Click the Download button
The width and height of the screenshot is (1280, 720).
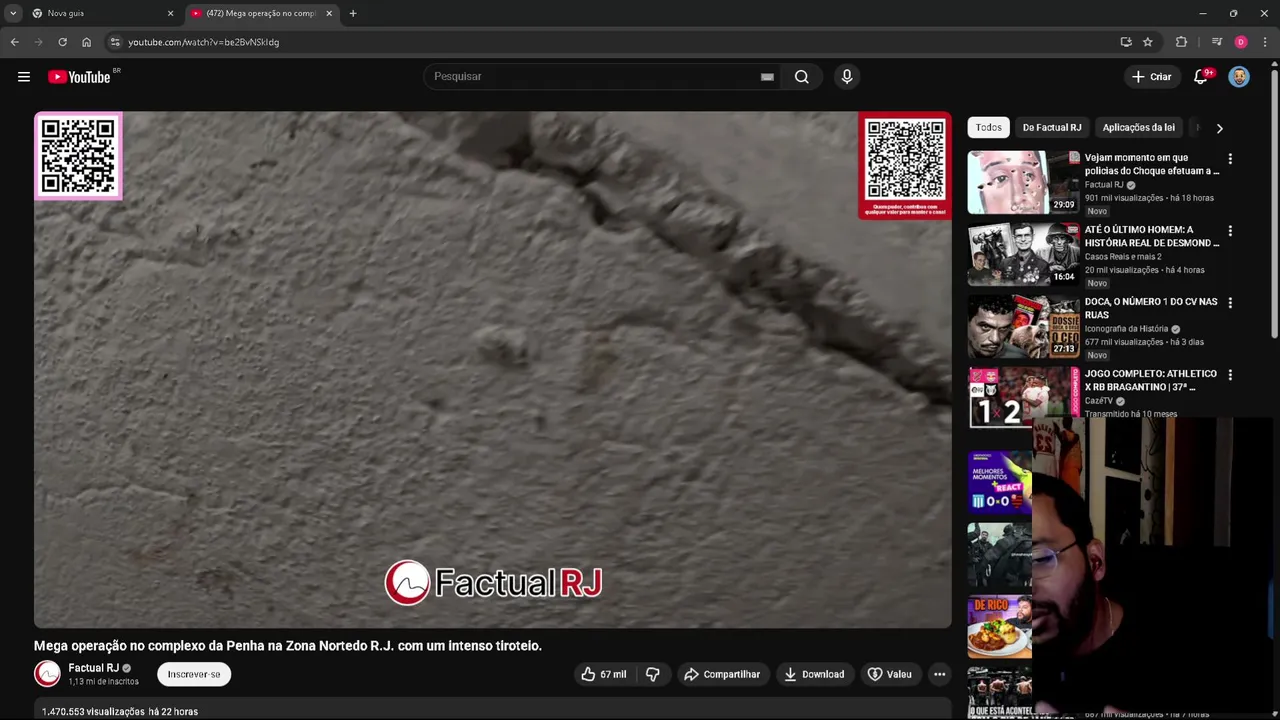point(814,674)
